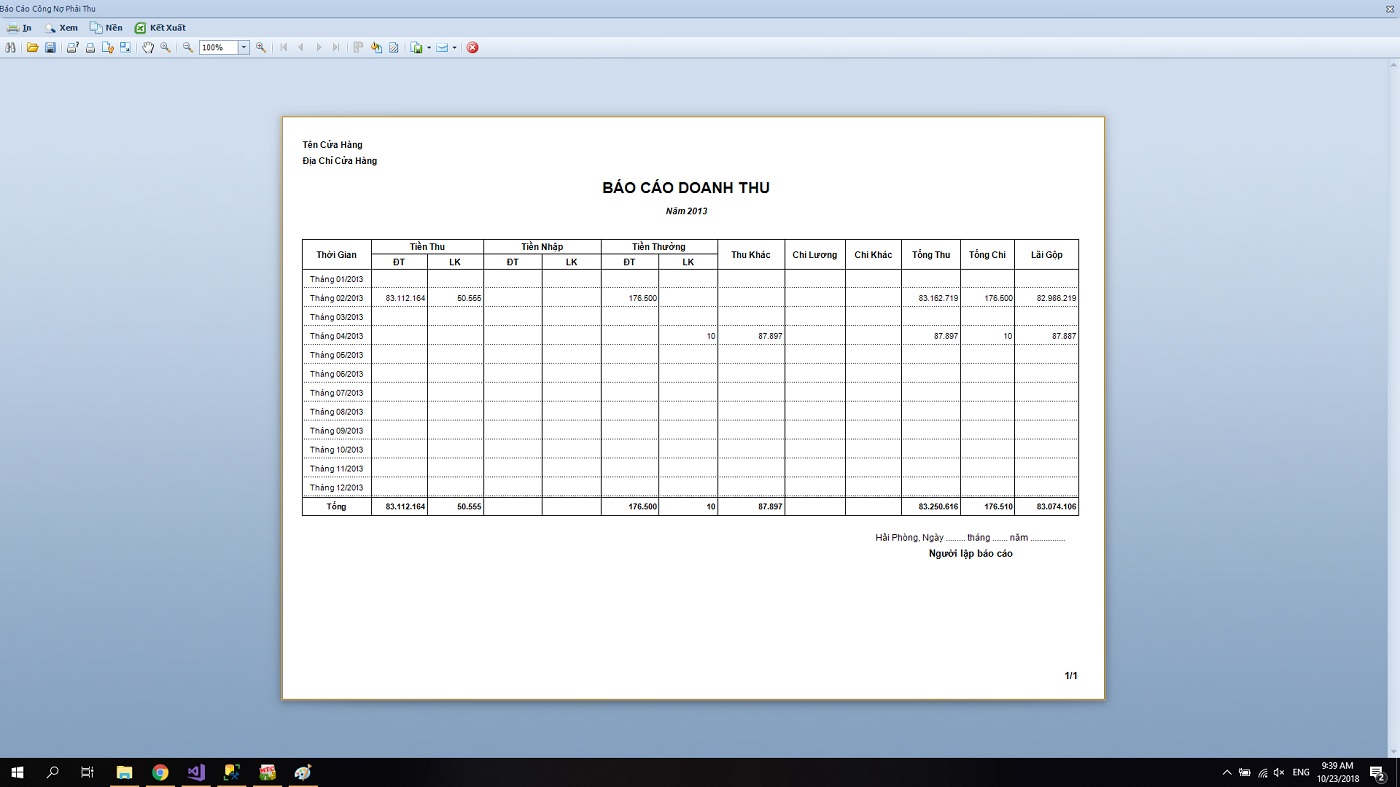Click the zoom in magnifier icon

[x=261, y=47]
